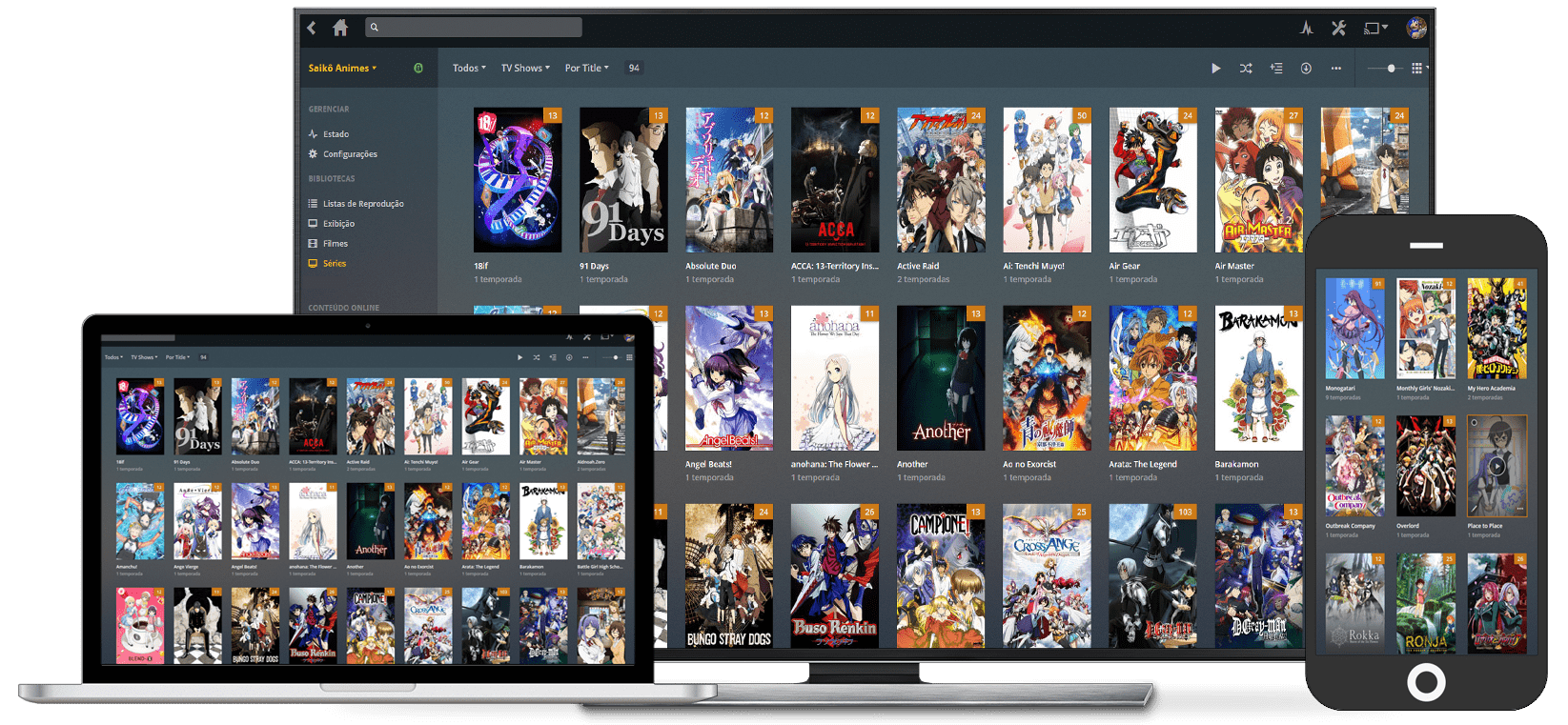Click the Configurações gear icon in sidebar
The image size is (1568, 725).
[313, 154]
